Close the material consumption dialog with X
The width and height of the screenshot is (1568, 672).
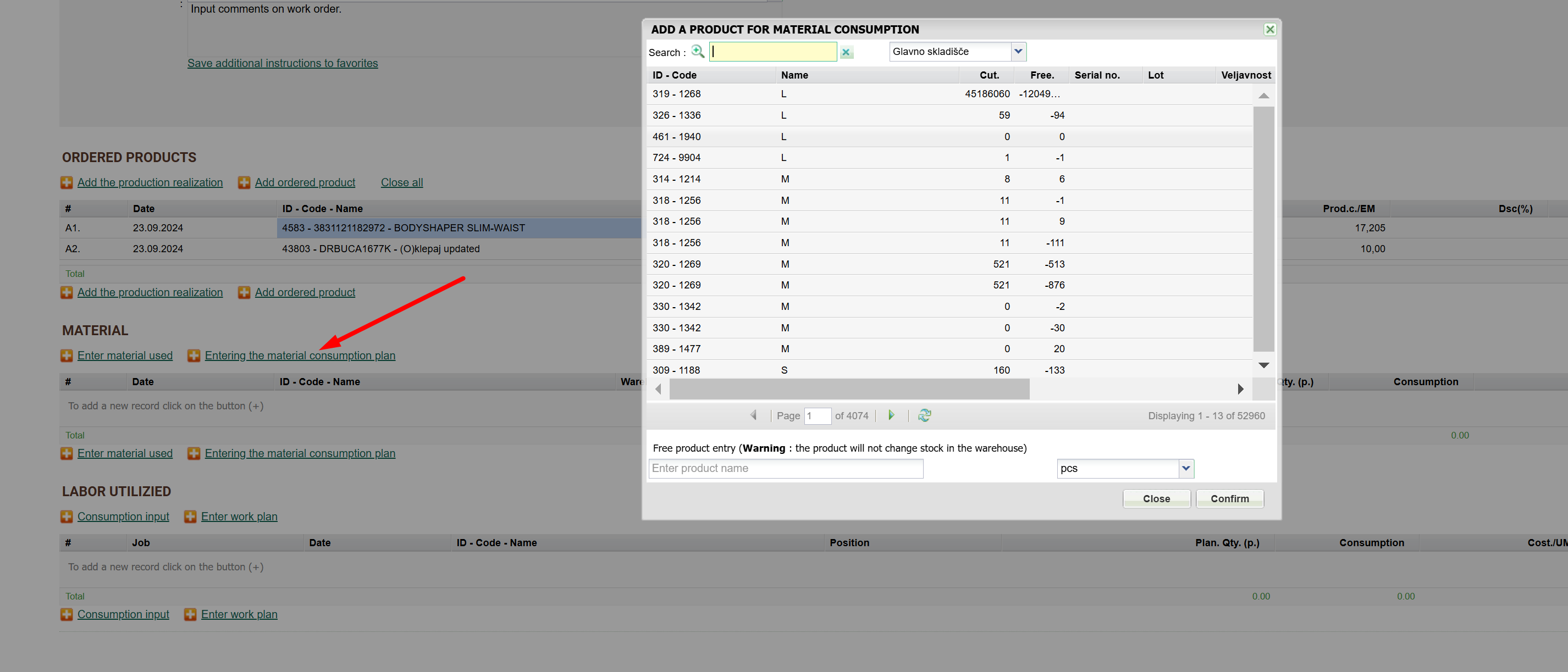(x=1270, y=29)
